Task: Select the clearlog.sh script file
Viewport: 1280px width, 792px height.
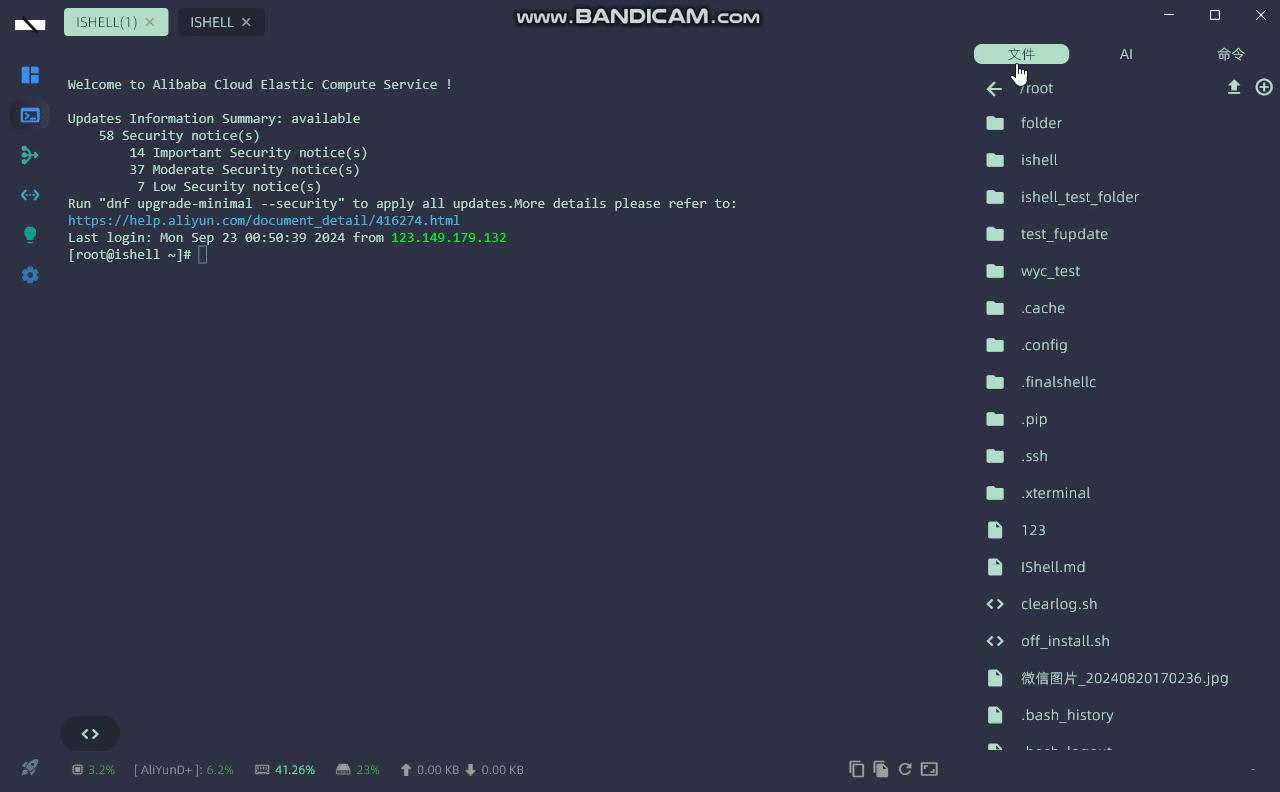Action: point(1059,604)
